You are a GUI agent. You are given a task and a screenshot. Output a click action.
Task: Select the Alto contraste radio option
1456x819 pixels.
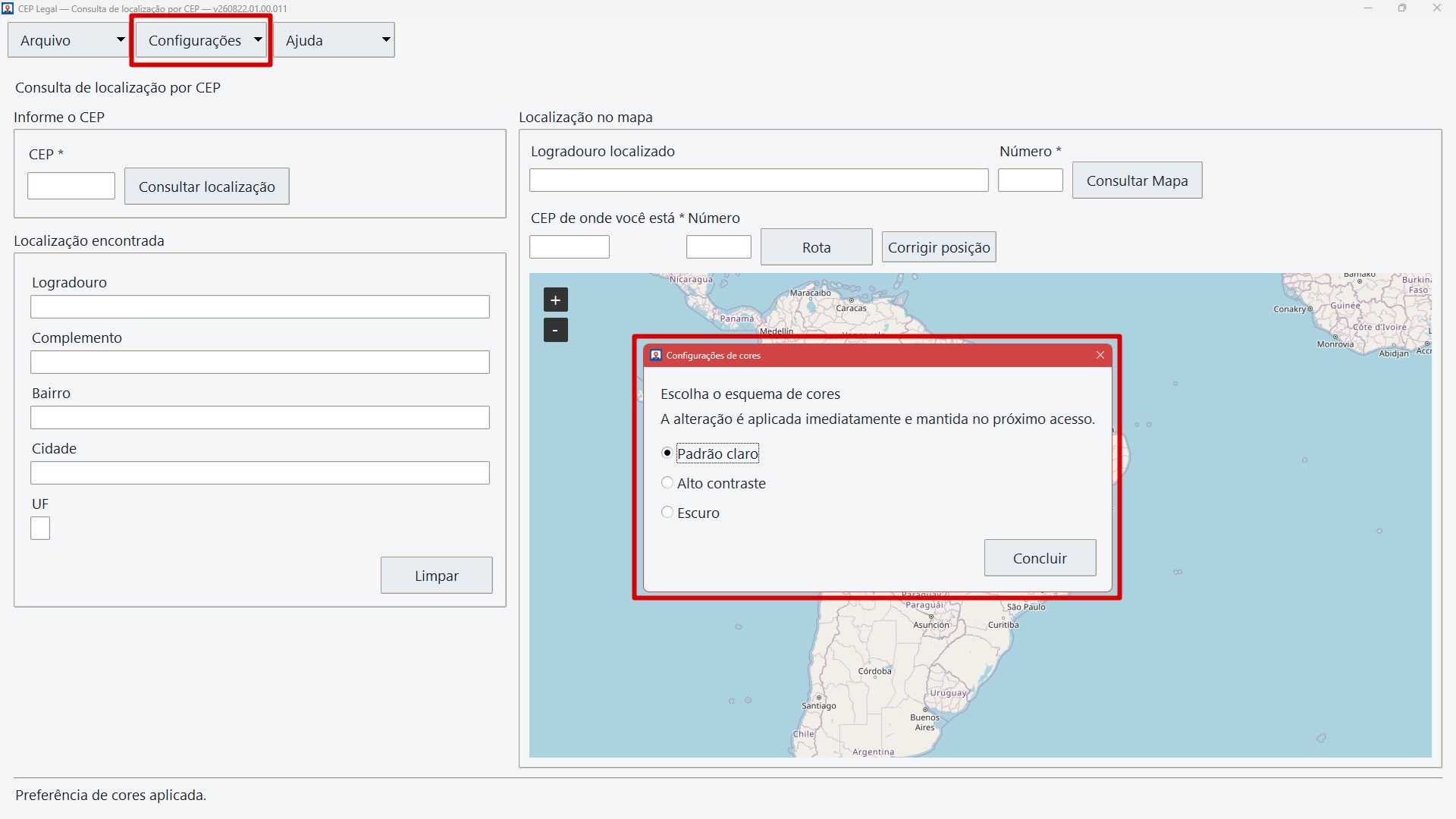click(713, 483)
